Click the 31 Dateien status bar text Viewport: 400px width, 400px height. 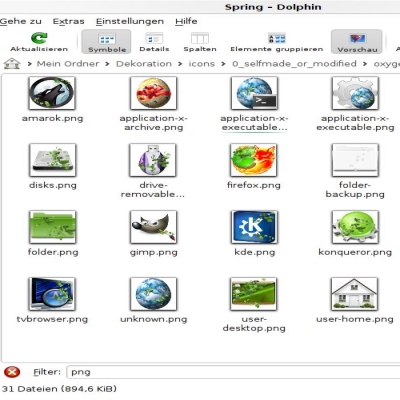[59, 389]
